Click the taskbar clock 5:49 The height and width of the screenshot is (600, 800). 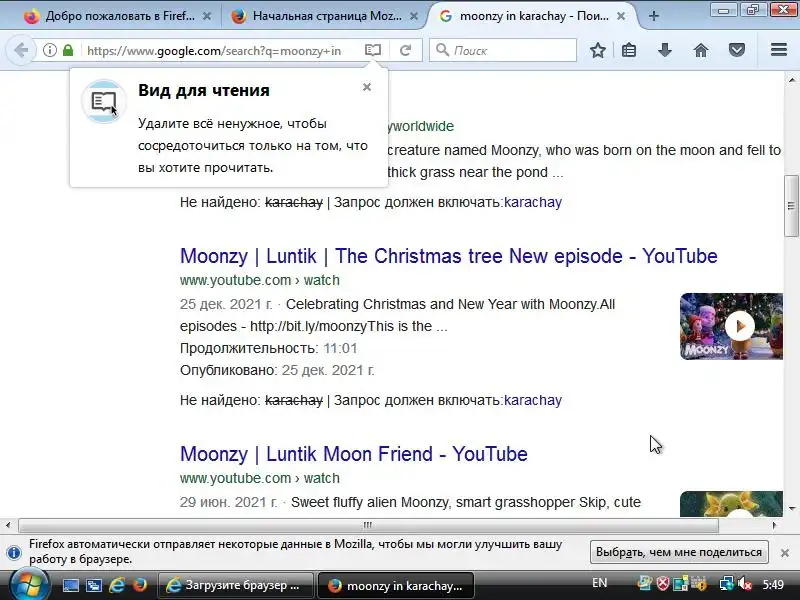coord(773,585)
